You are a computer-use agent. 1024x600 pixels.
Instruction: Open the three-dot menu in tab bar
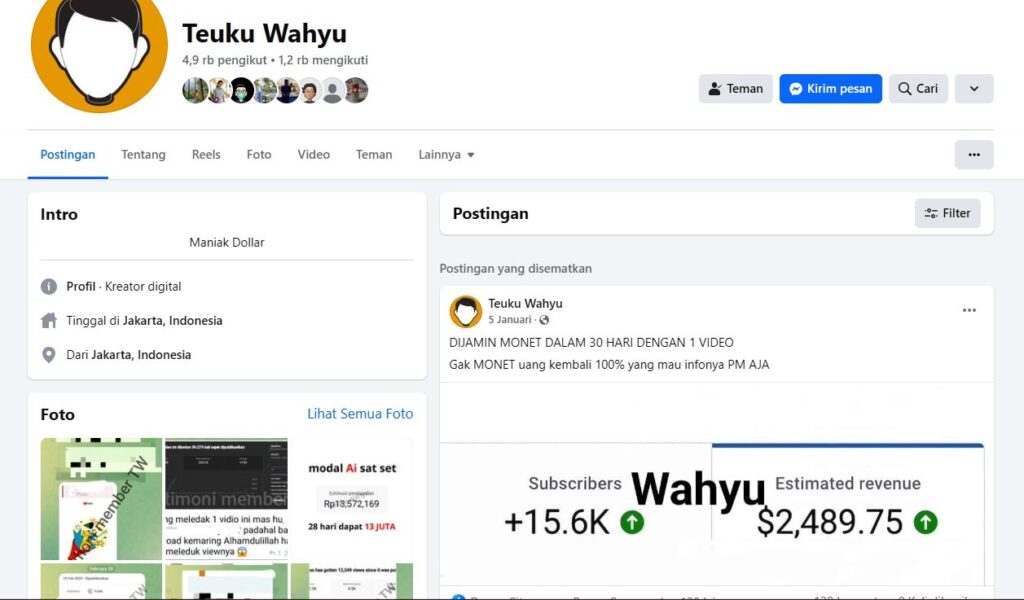point(974,155)
